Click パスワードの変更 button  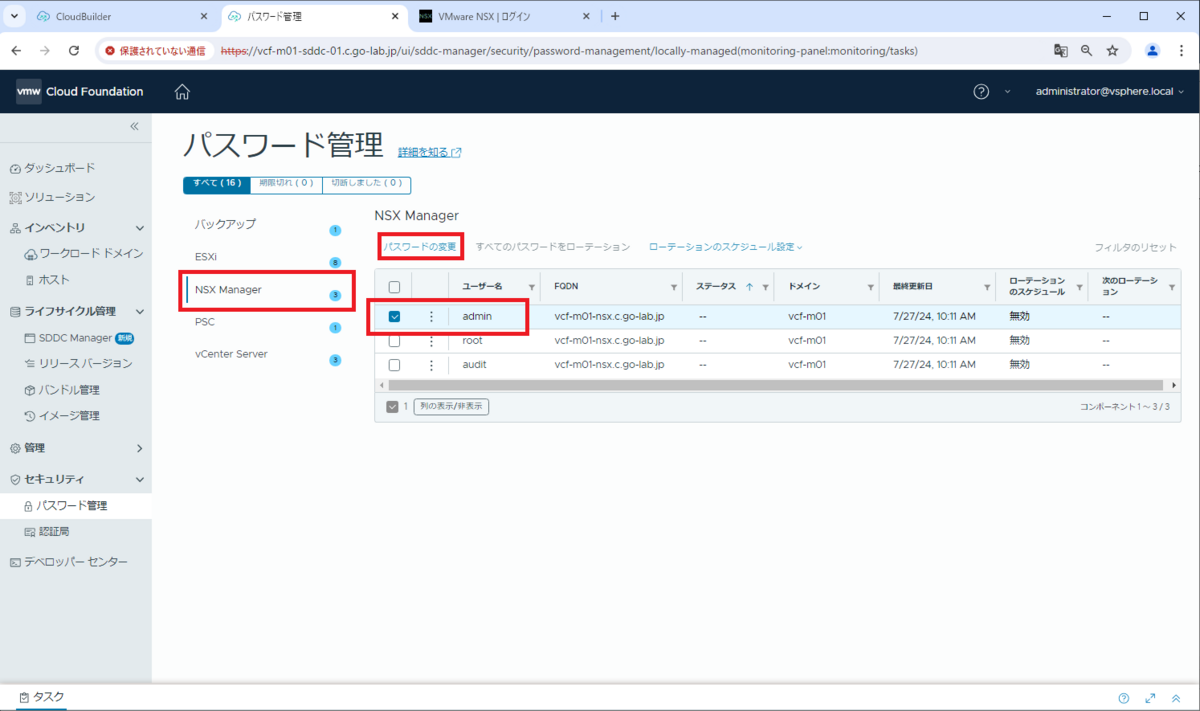tap(420, 247)
